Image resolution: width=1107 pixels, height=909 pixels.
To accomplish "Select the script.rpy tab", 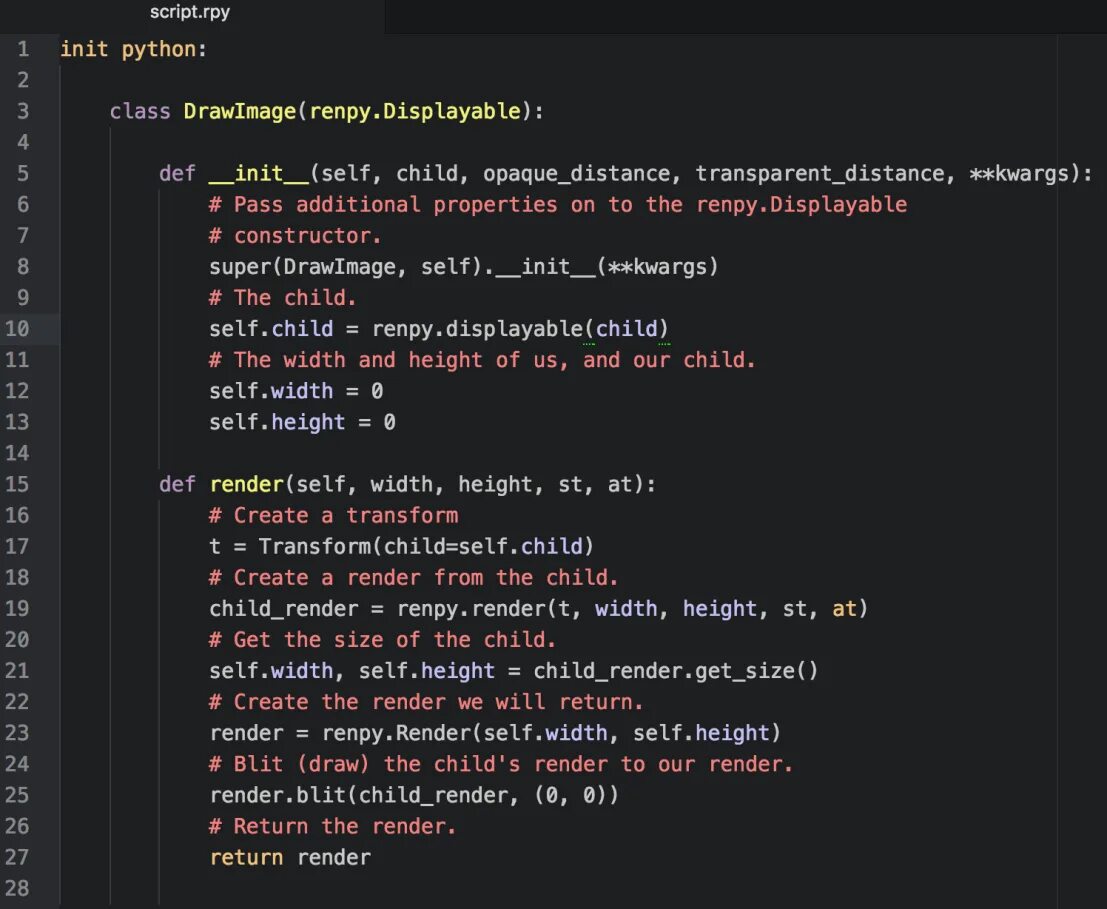I will tap(190, 12).
